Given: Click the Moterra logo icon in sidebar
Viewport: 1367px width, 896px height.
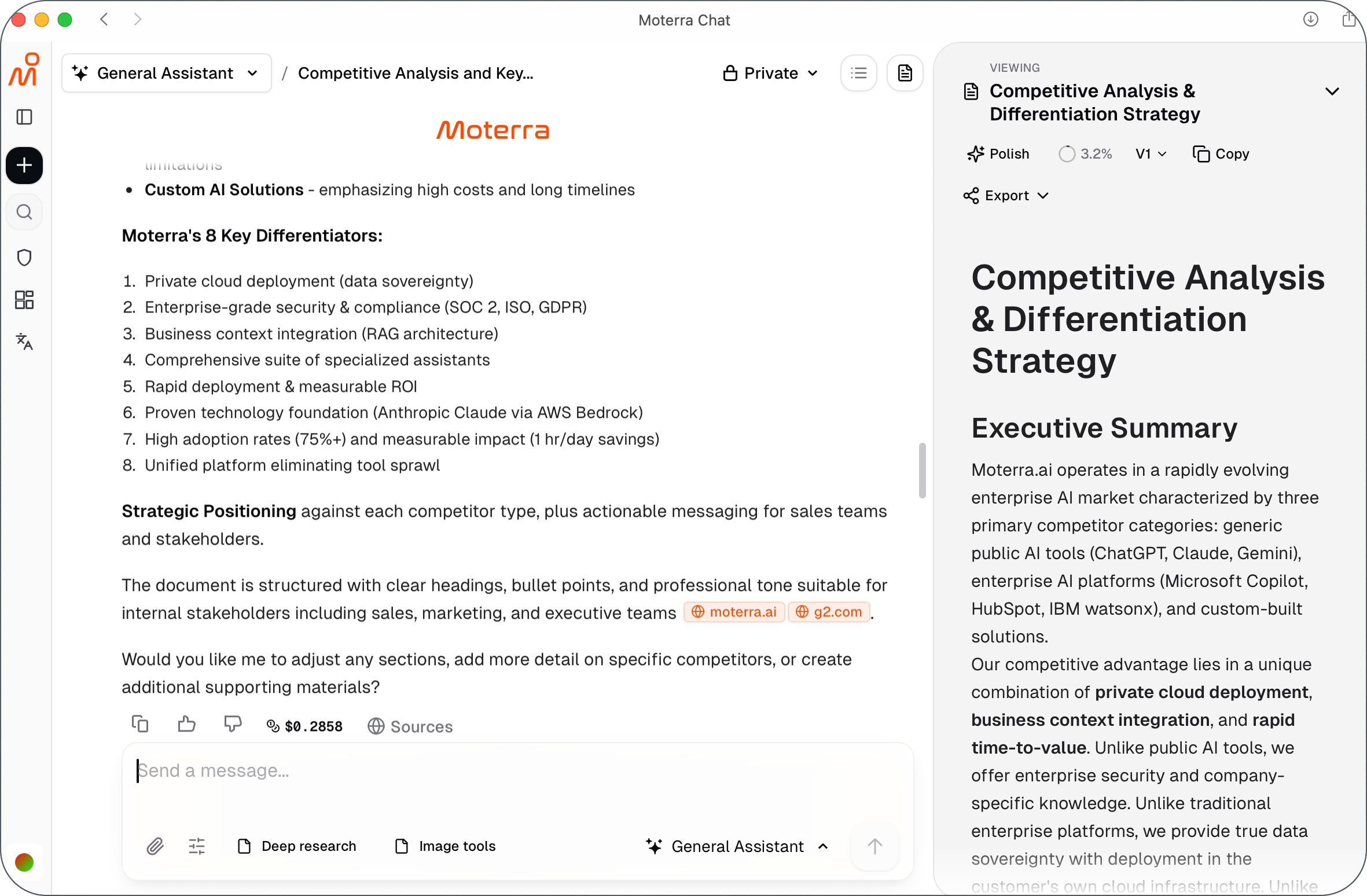Looking at the screenshot, I should (24, 69).
